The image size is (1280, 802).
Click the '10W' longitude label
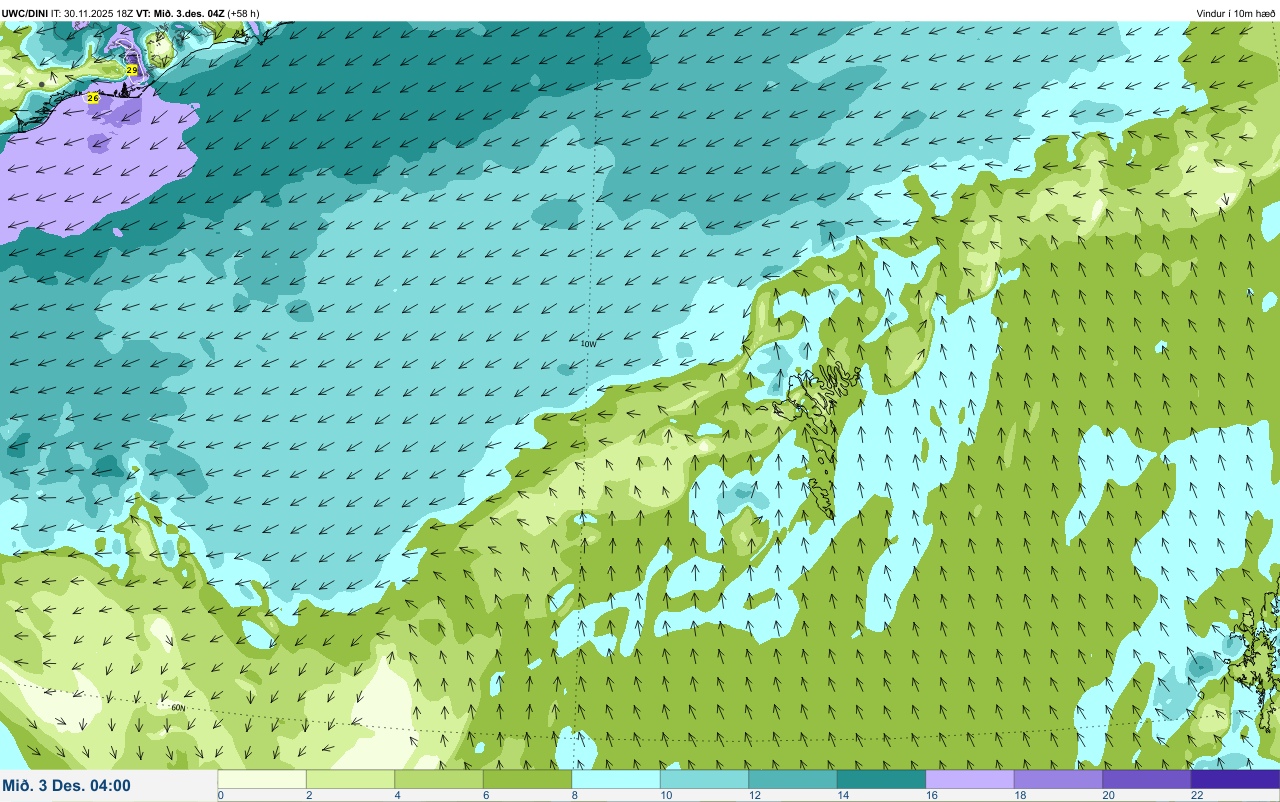pos(589,344)
